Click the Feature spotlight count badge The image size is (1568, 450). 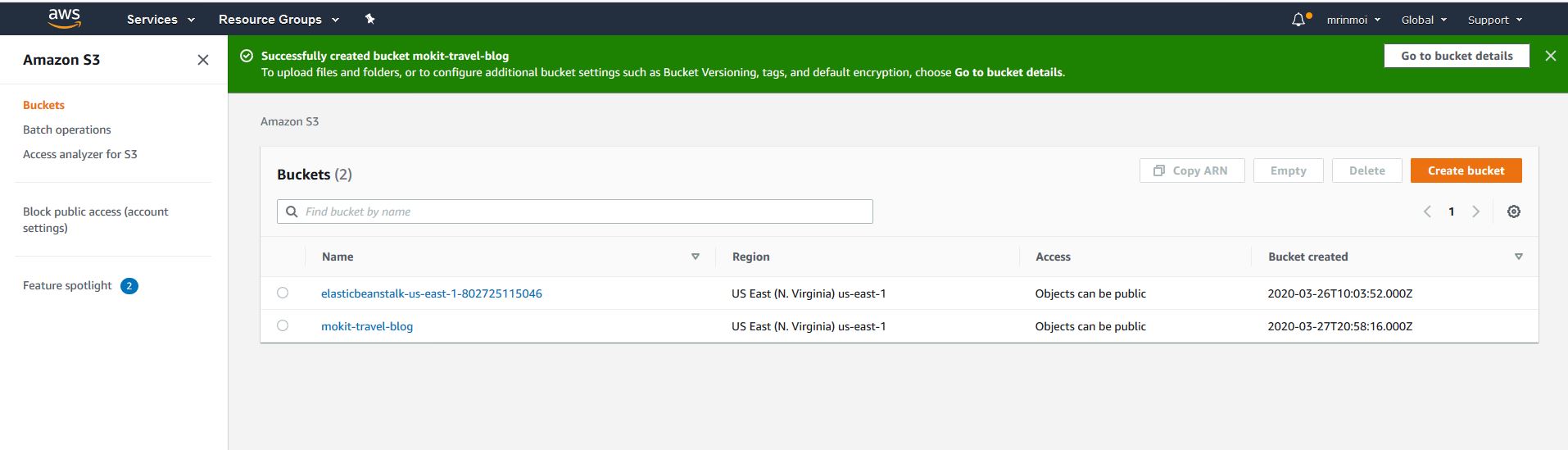pyautogui.click(x=129, y=286)
